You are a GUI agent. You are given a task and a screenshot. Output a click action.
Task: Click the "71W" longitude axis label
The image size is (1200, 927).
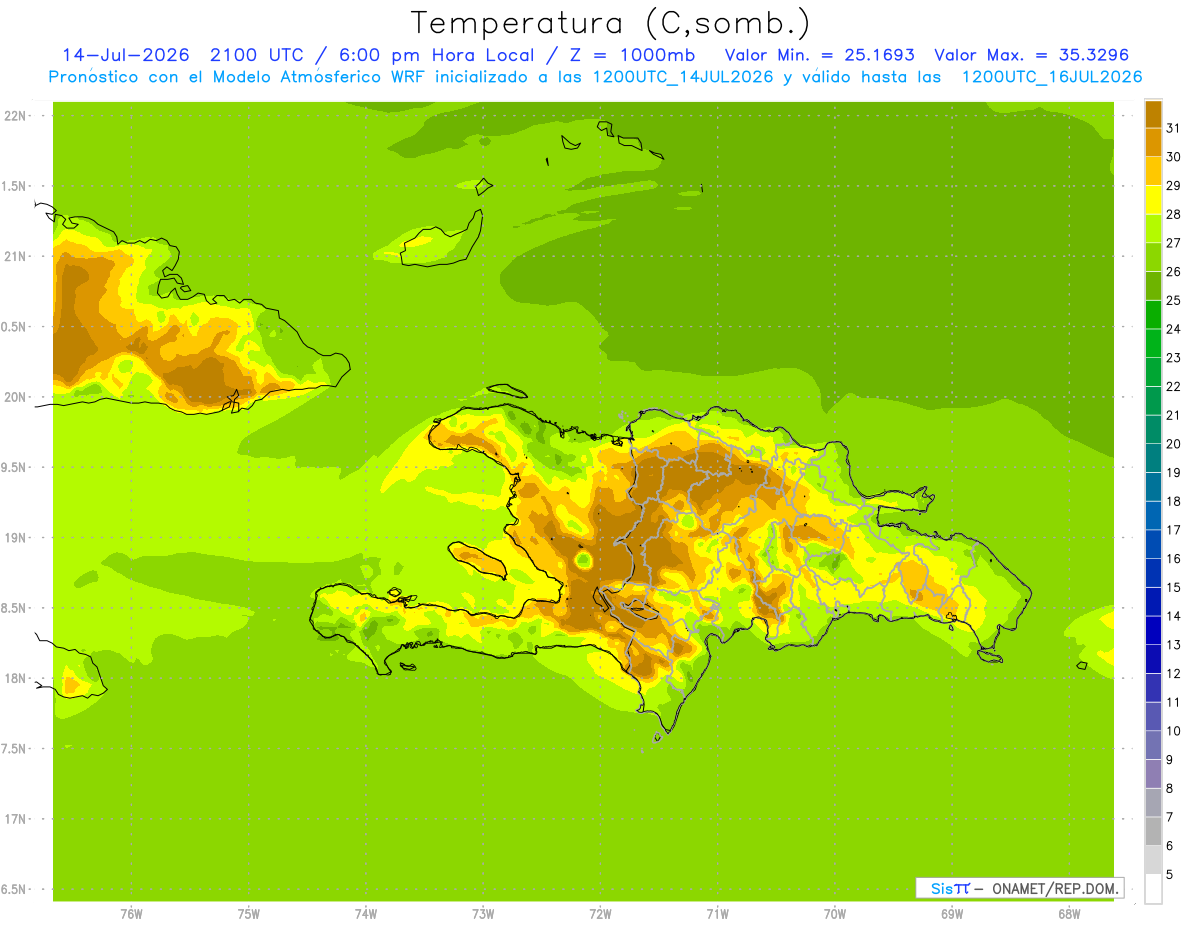tap(717, 914)
